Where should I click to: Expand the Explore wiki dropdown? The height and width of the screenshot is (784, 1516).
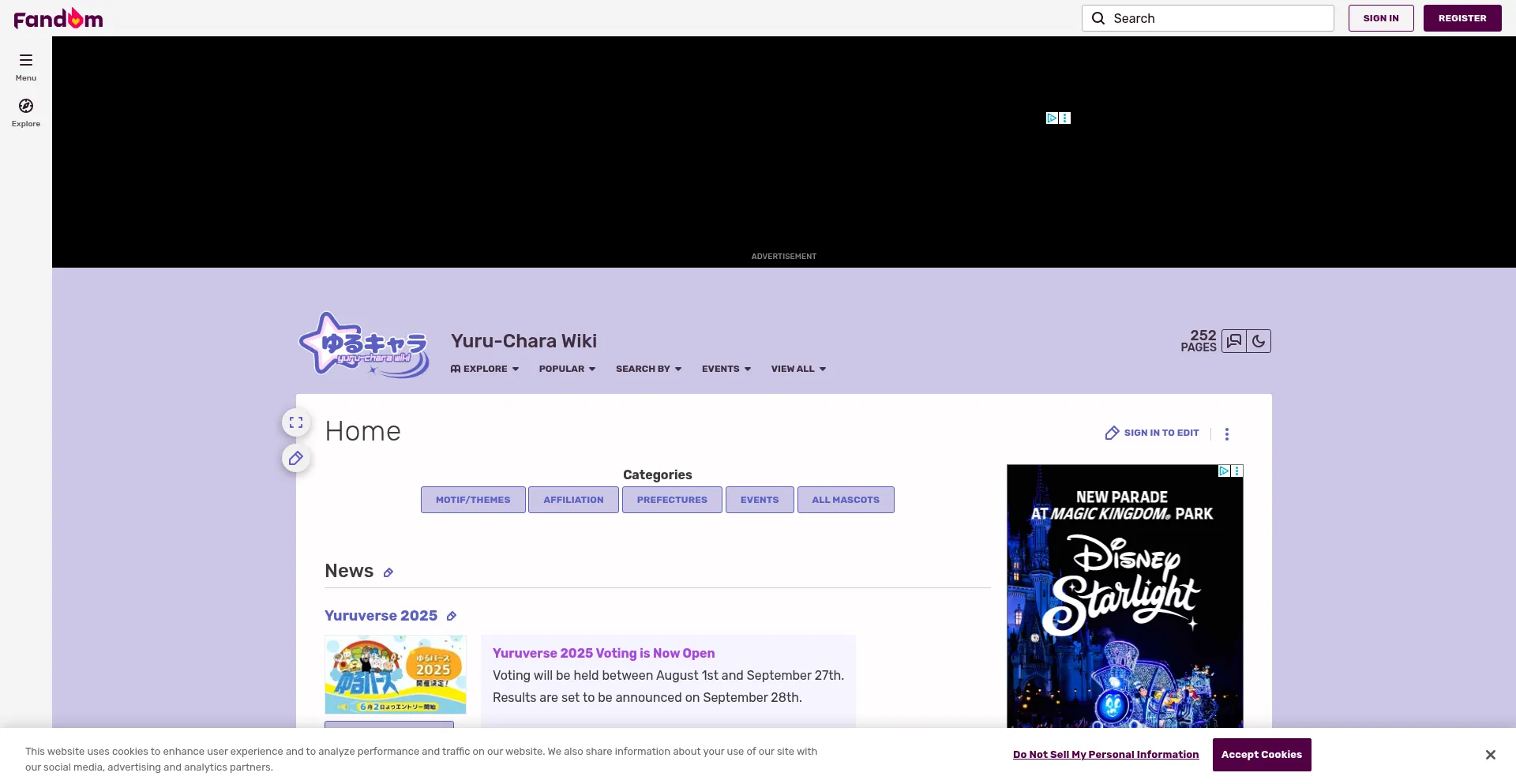coord(485,369)
